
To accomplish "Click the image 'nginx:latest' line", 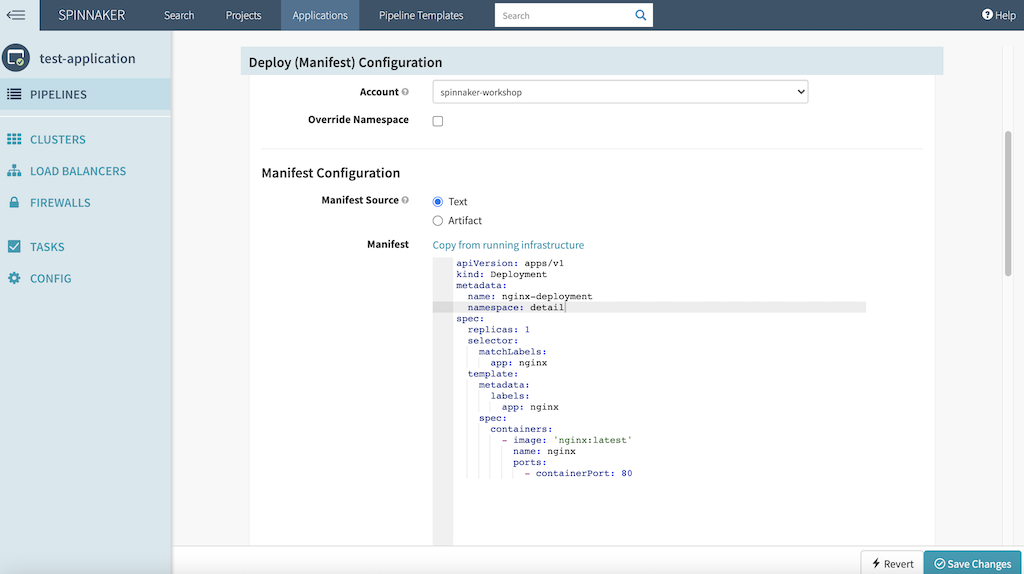I will pos(567,439).
